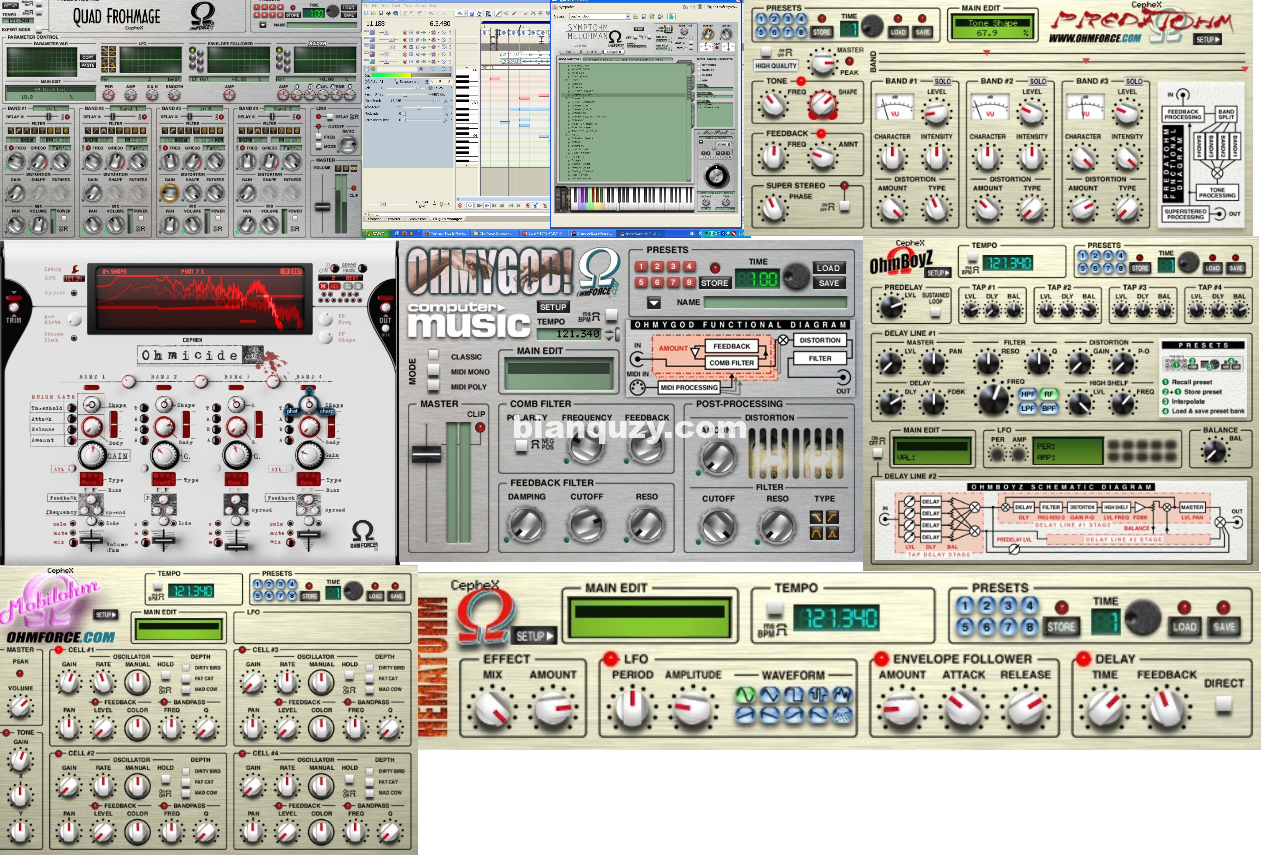Click the HPF filter button in OhmBoyz
This screenshot has height=859, width=1261.
(x=1028, y=394)
